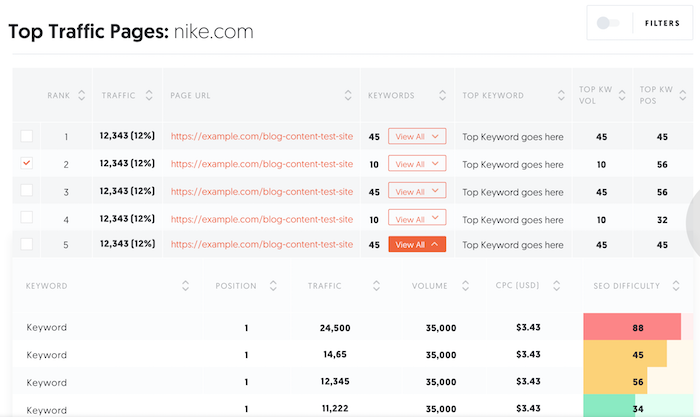Check the checkbox for rank 4 row
The image size is (700, 417).
click(x=27, y=217)
